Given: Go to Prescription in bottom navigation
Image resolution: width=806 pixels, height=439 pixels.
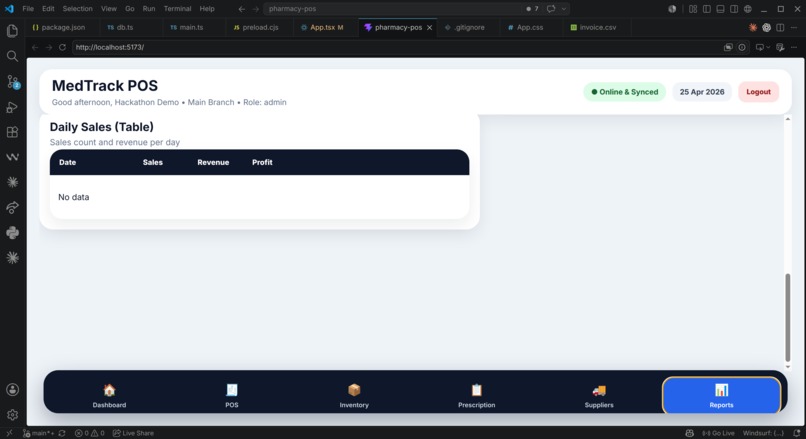Looking at the screenshot, I should tap(477, 395).
